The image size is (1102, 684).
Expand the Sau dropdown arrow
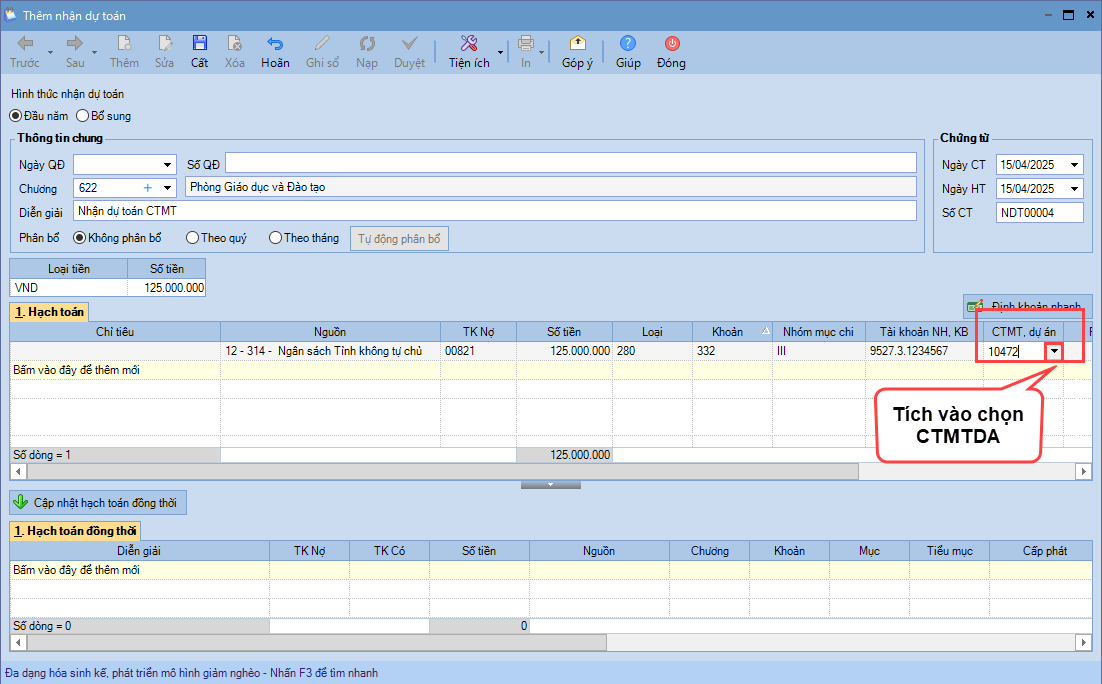pos(94,52)
